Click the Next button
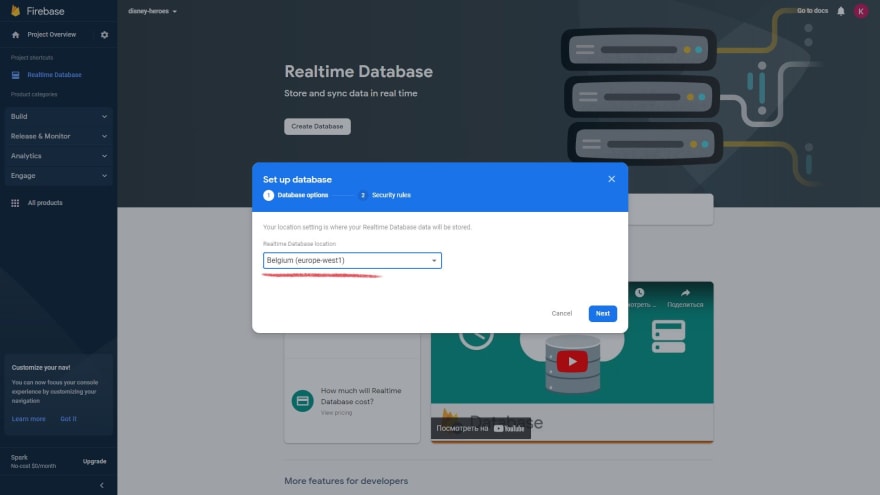The height and width of the screenshot is (495, 880). point(603,314)
